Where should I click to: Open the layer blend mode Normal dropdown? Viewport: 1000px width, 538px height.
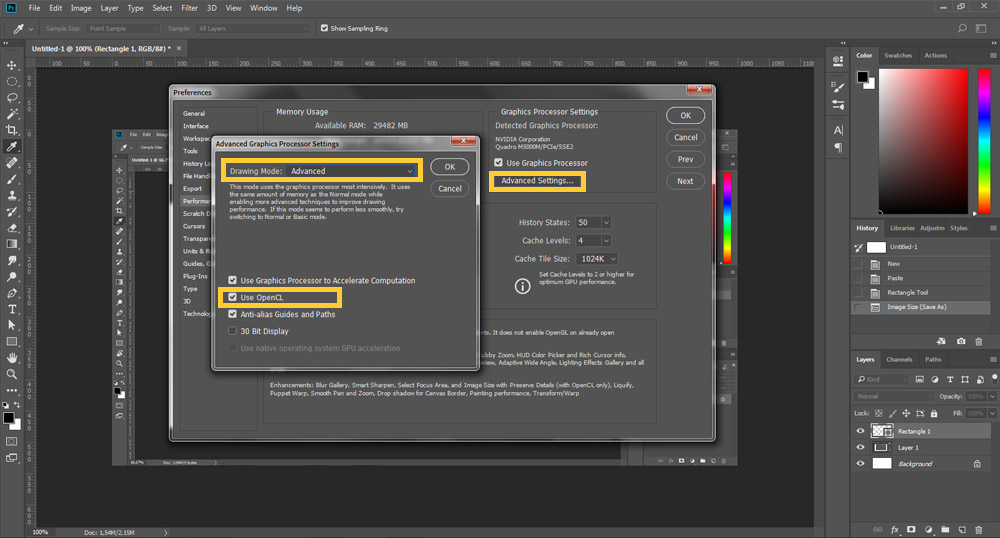(x=895, y=396)
